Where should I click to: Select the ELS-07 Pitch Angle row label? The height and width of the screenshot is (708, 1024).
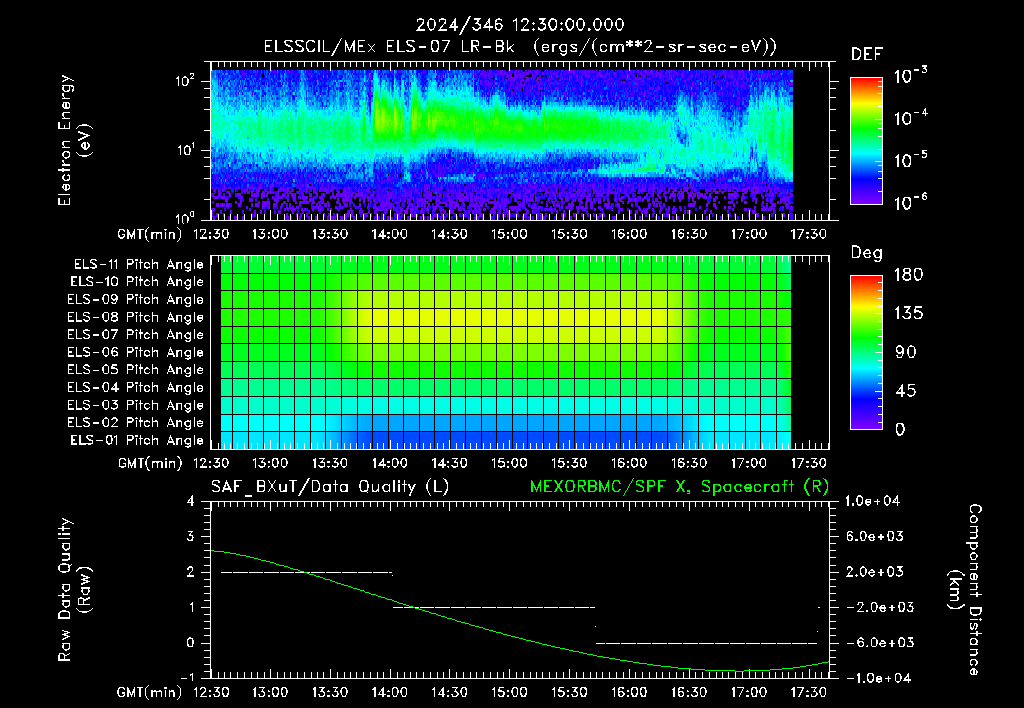click(x=136, y=334)
